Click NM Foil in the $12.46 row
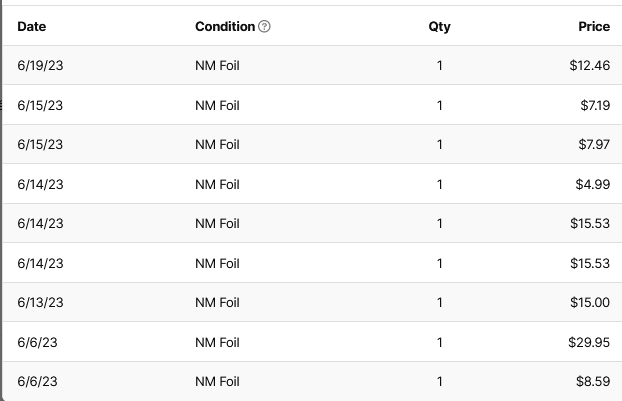This screenshot has height=401, width=622. point(217,66)
